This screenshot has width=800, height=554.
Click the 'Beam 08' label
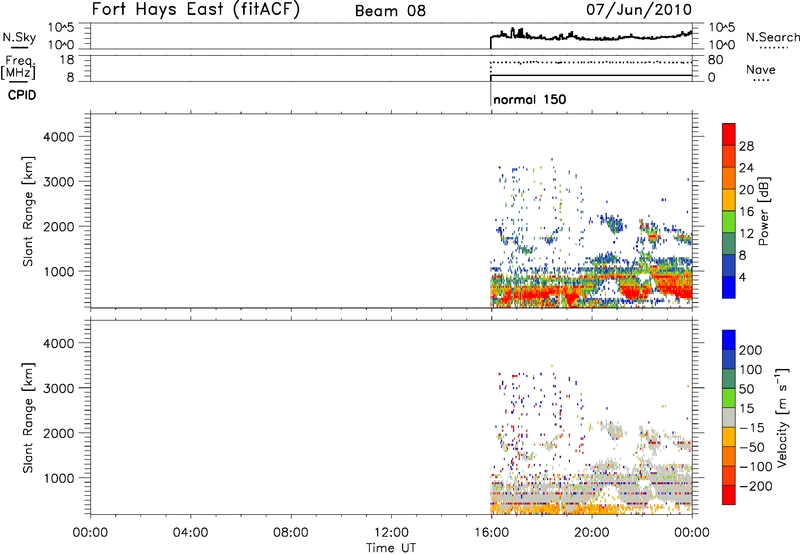(390, 11)
